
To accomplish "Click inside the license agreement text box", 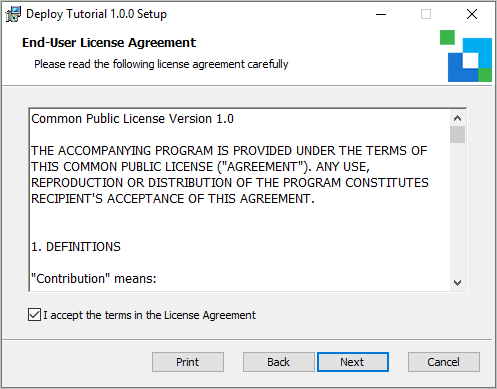I will [239, 200].
